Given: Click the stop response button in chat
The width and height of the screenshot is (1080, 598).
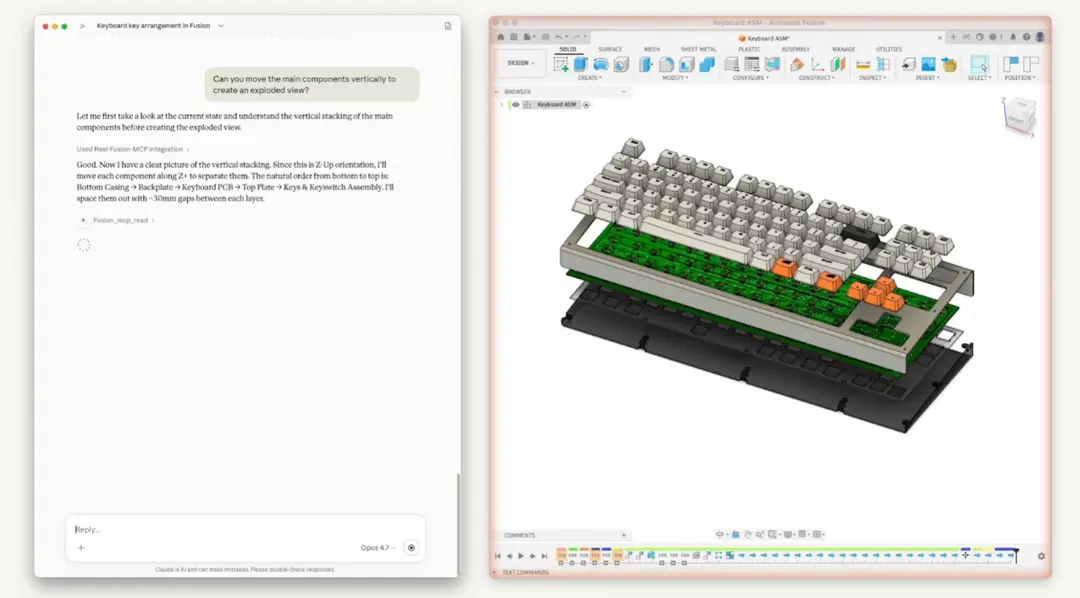Looking at the screenshot, I should (411, 548).
